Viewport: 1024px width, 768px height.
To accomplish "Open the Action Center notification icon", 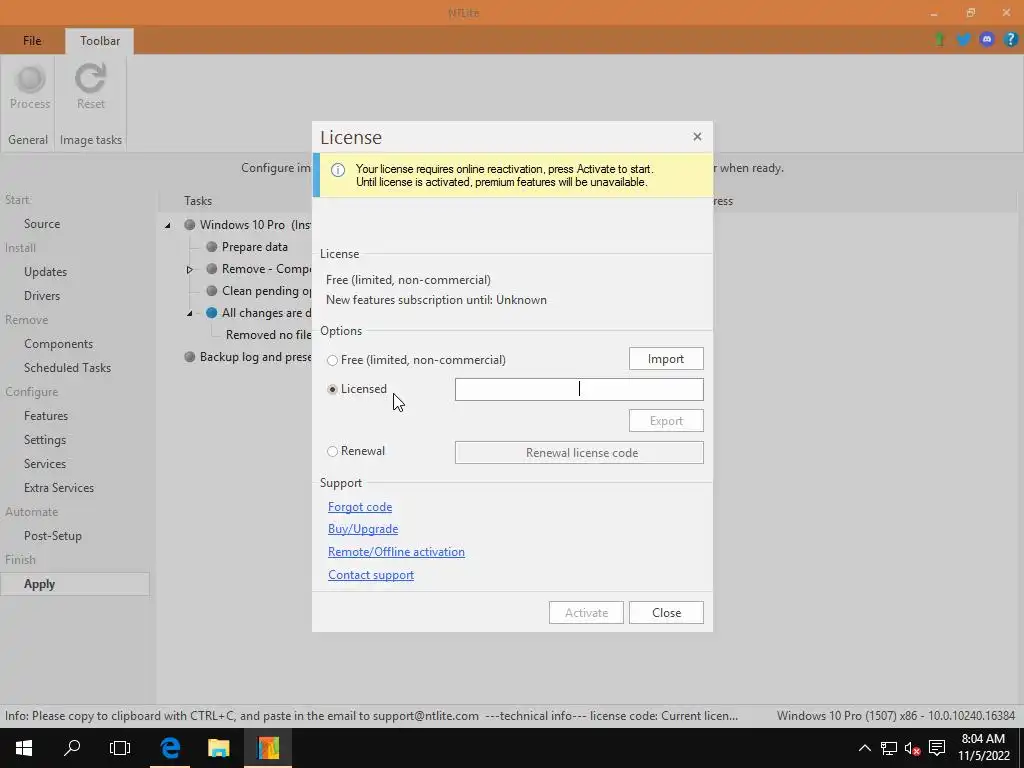I will (x=937, y=748).
